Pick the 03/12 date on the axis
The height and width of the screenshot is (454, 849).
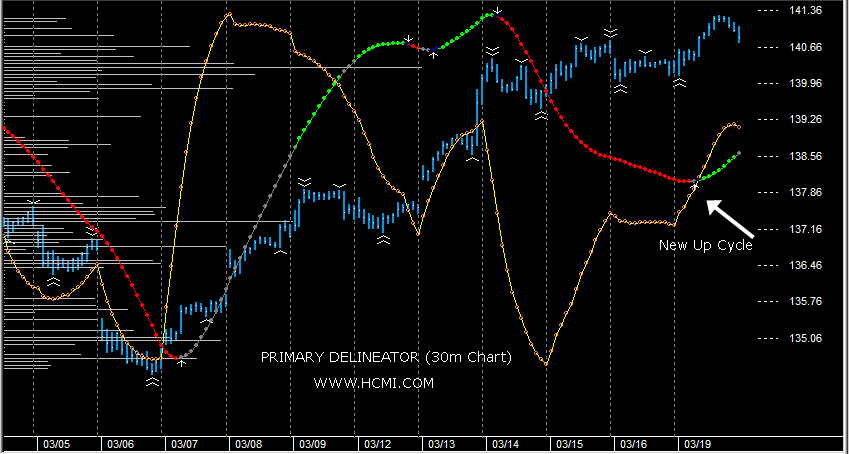coord(376,443)
